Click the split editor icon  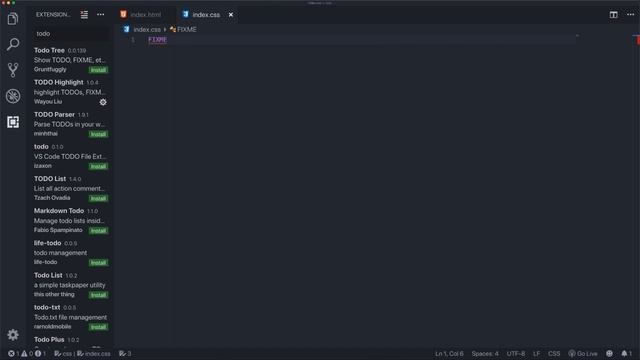(613, 15)
